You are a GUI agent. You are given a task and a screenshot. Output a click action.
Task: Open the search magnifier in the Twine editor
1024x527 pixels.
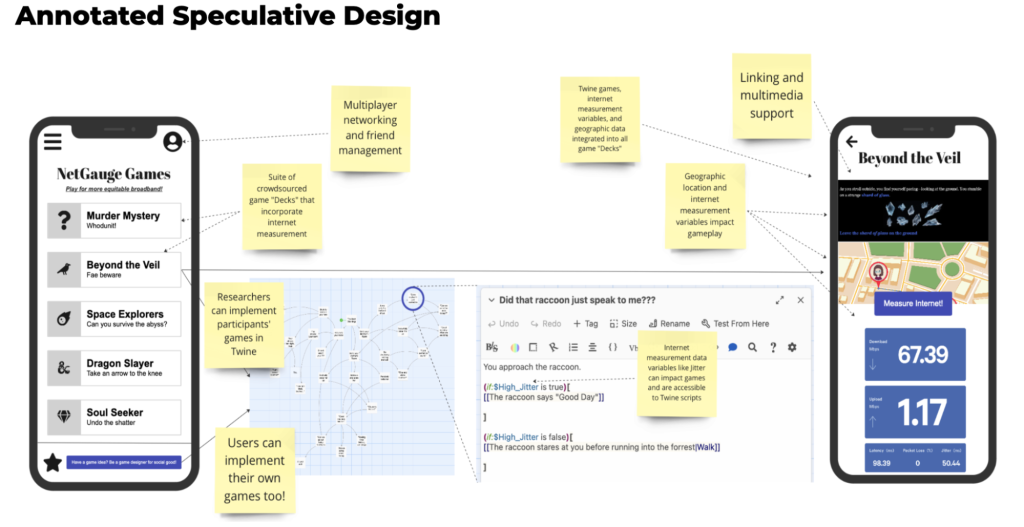point(752,347)
